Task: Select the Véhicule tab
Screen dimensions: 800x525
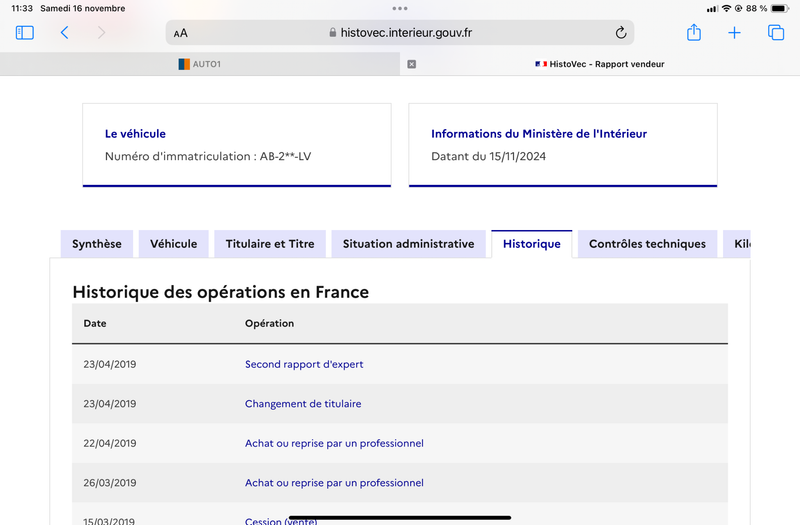Action: (x=173, y=244)
